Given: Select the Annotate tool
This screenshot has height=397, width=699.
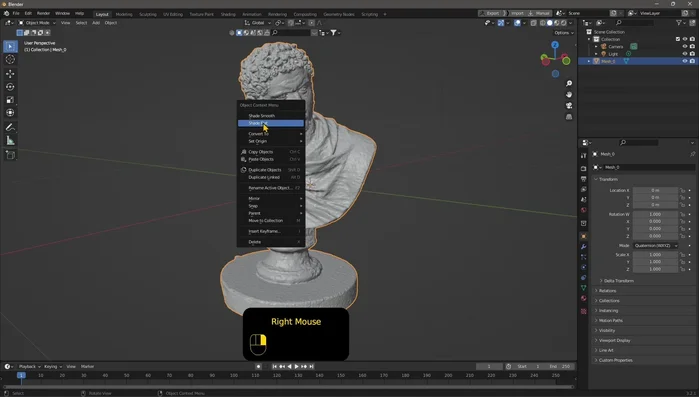Looking at the screenshot, I should tap(10, 127).
